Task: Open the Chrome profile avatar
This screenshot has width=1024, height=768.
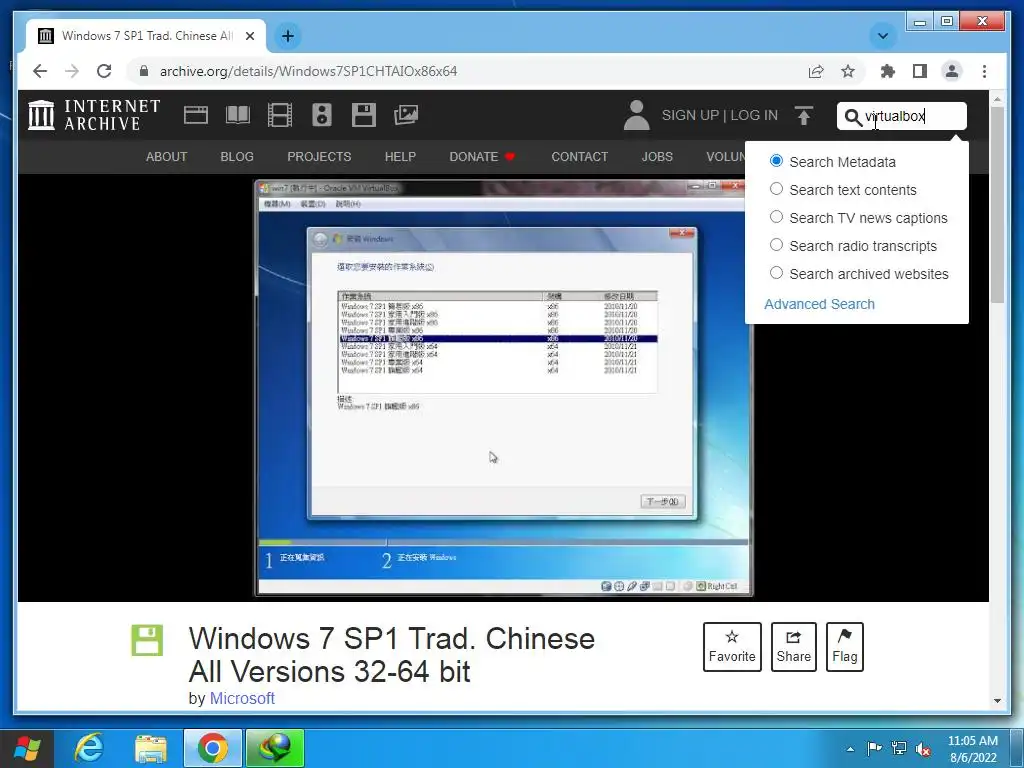Action: [952, 71]
